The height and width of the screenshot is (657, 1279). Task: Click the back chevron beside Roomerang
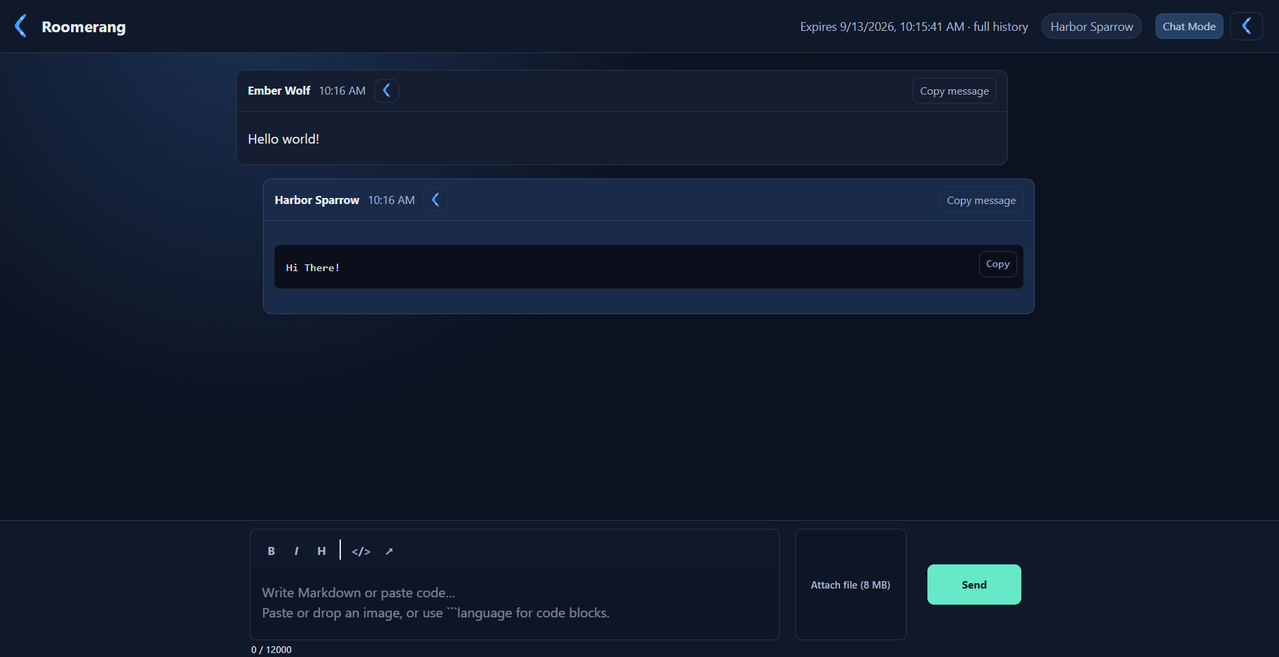click(20, 26)
